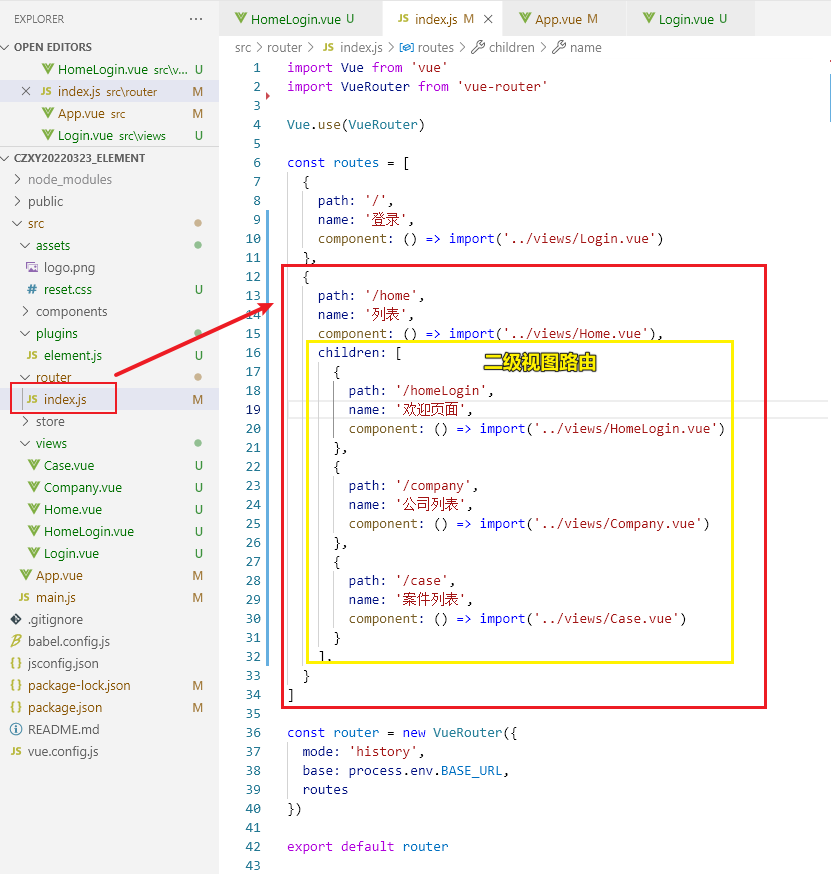Collapse CZXY20220323_ELEMENT project section

point(79,158)
